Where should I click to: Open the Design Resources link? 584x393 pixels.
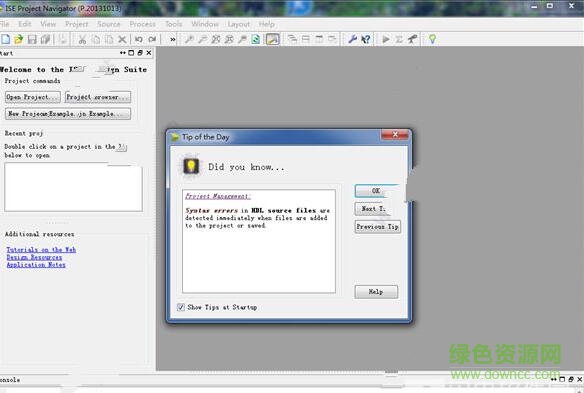click(x=34, y=257)
